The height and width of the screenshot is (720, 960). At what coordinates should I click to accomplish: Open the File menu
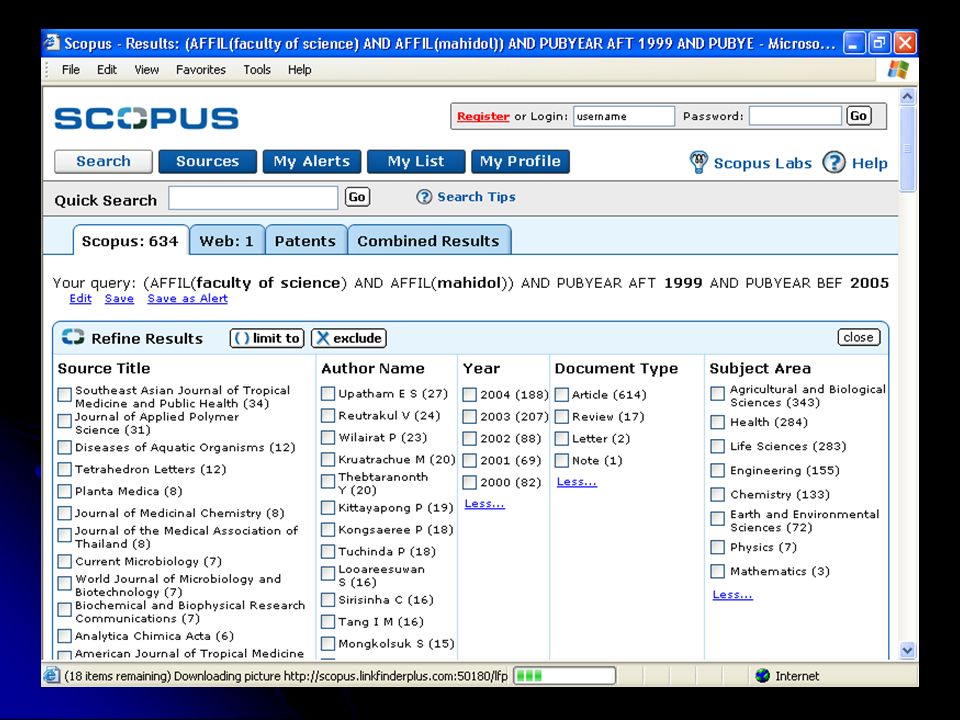[70, 70]
